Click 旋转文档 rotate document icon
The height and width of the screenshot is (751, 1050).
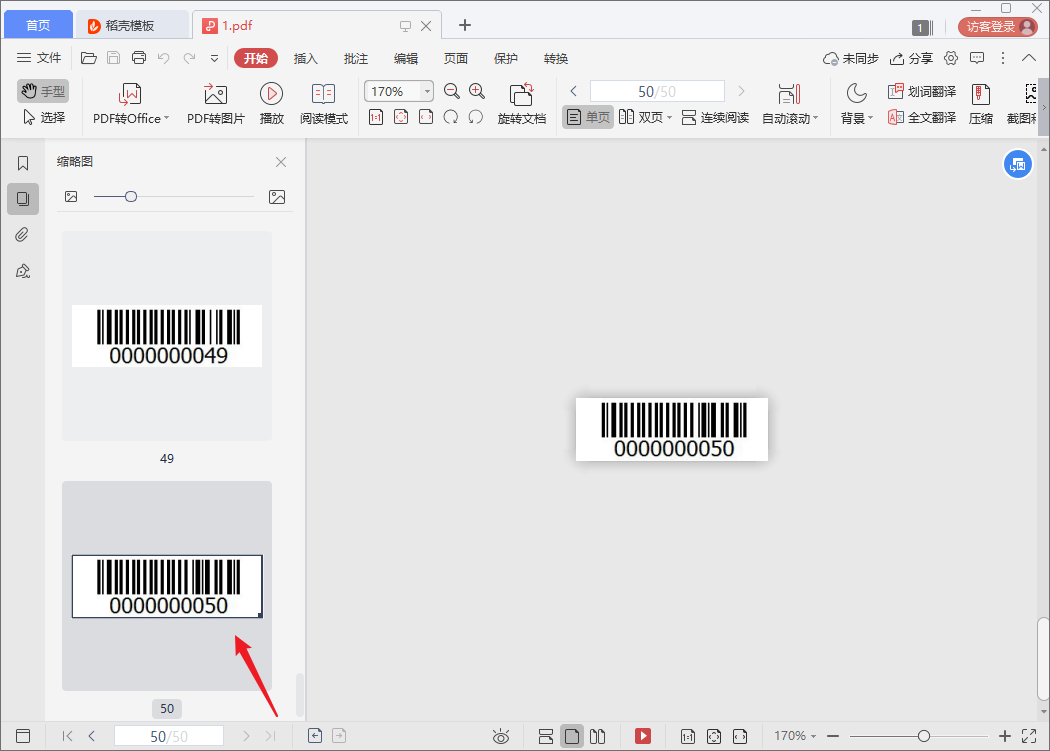(x=521, y=95)
